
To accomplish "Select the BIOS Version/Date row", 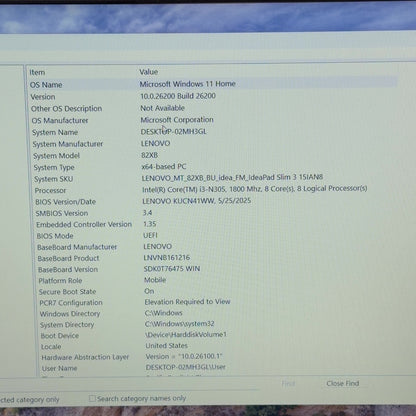I will (213, 201).
